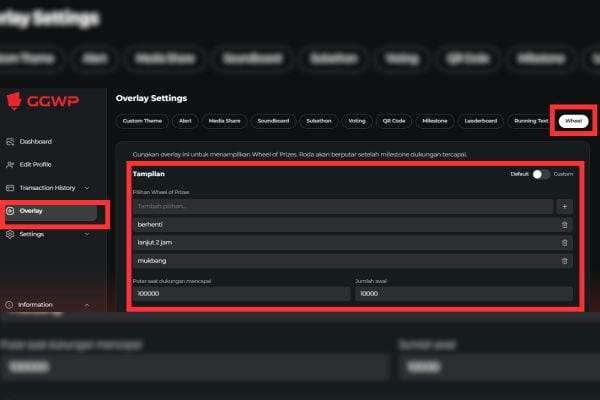Viewport: 600px width, 400px height.
Task: Click the 'Custom' label beside the switch
Action: click(563, 174)
